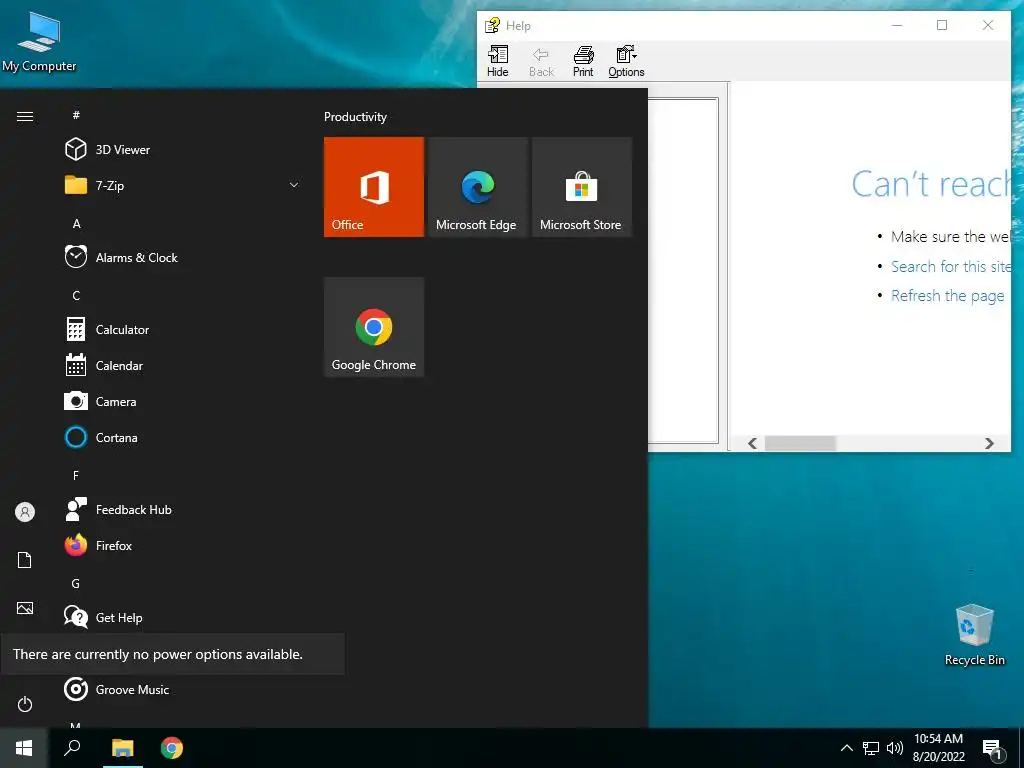Click Hide in the Help toolbar
The width and height of the screenshot is (1024, 768).
tap(498, 61)
